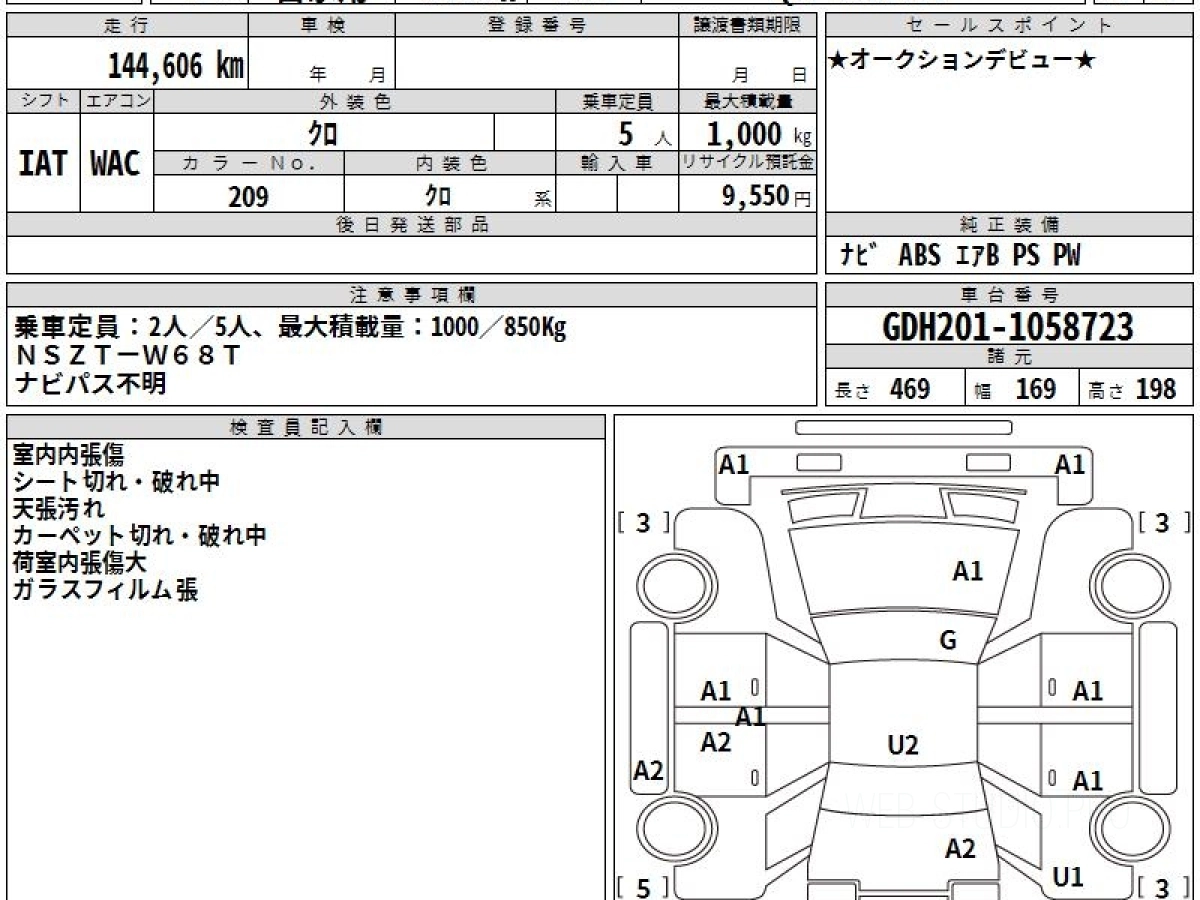Click the セールスポイント header
Screen dimensions: 1200x900
1010,26
